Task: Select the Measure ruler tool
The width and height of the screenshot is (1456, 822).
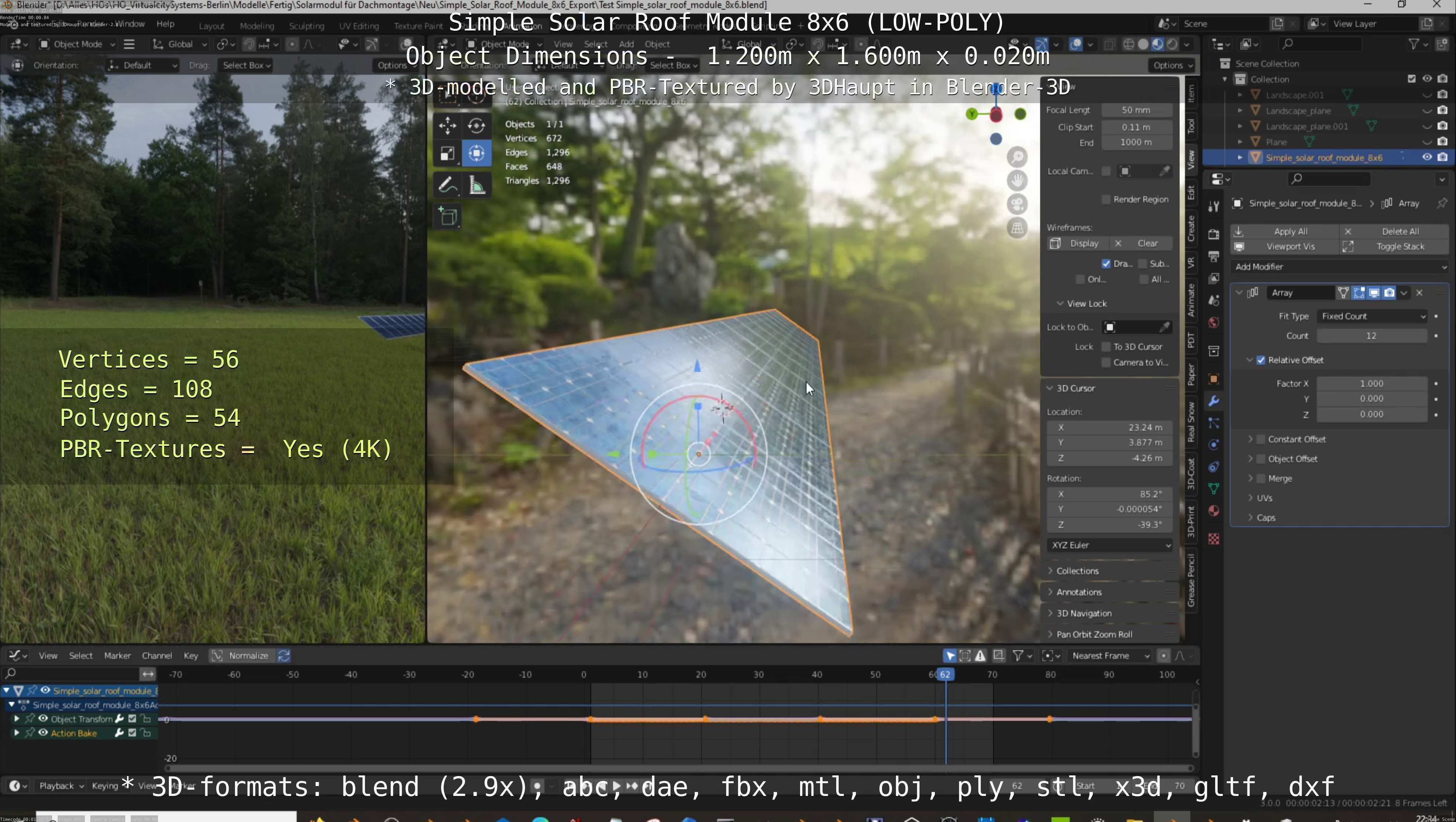Action: point(477,185)
